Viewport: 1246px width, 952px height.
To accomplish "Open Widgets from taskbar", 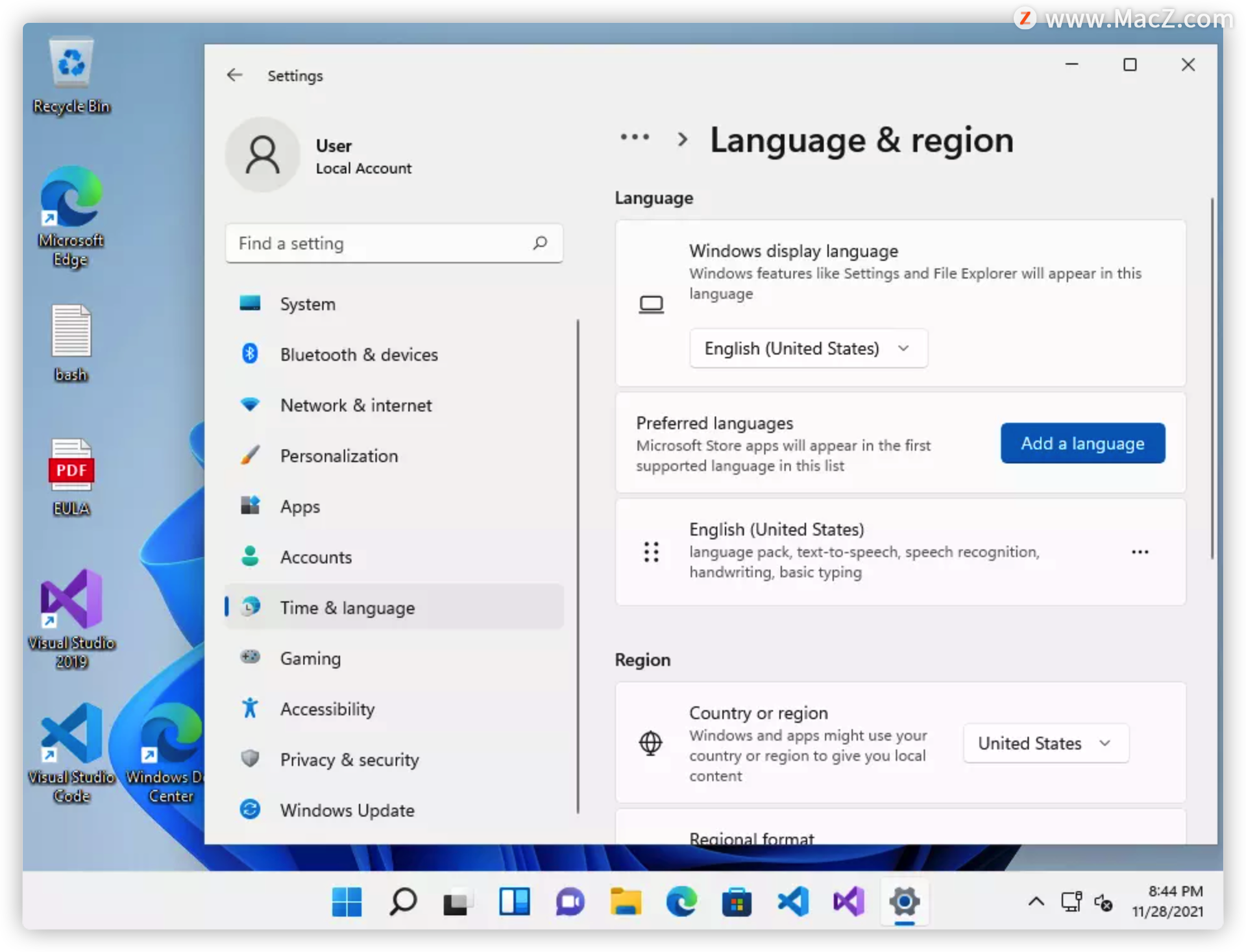I will [514, 901].
